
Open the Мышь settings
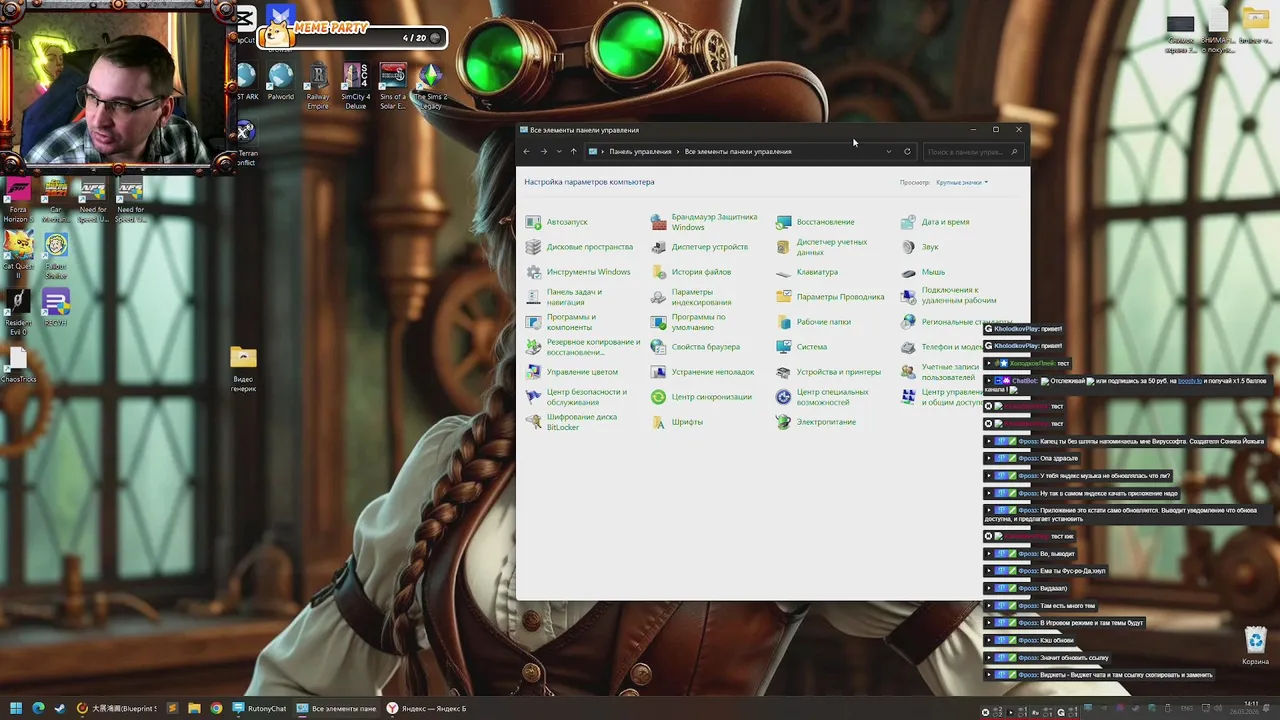click(x=923, y=272)
